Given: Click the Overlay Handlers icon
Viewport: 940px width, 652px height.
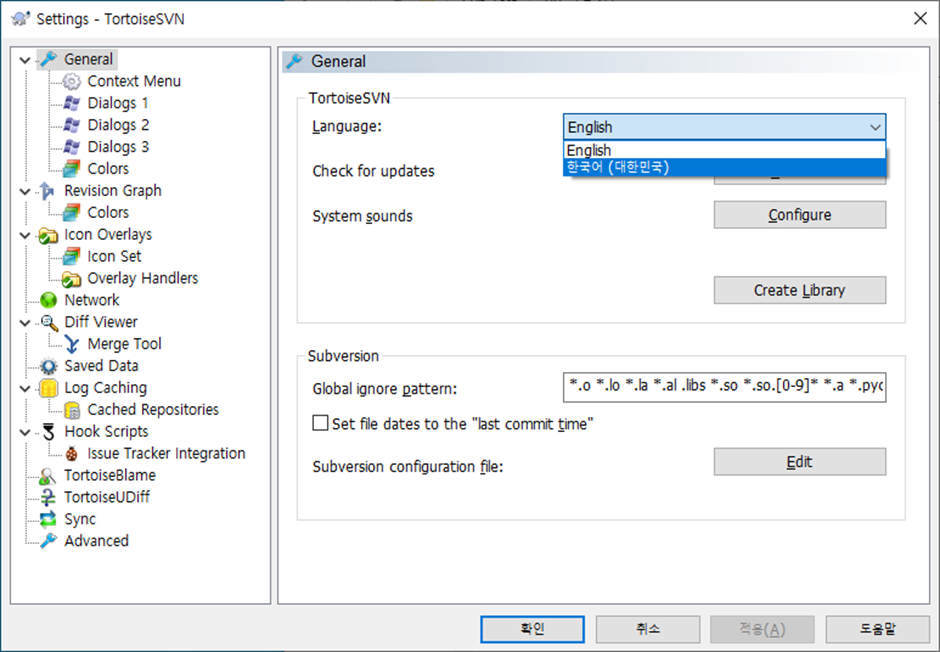Looking at the screenshot, I should pyautogui.click(x=71, y=279).
